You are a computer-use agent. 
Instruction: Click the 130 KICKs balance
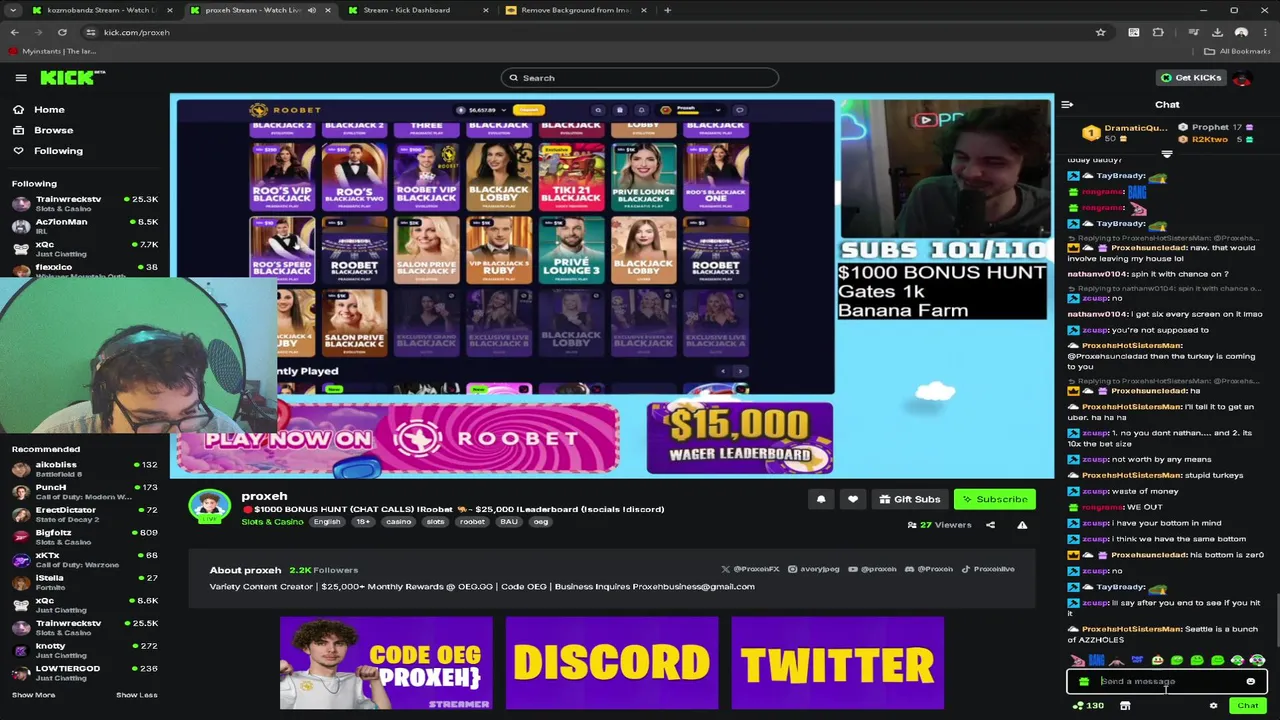click(x=1087, y=706)
